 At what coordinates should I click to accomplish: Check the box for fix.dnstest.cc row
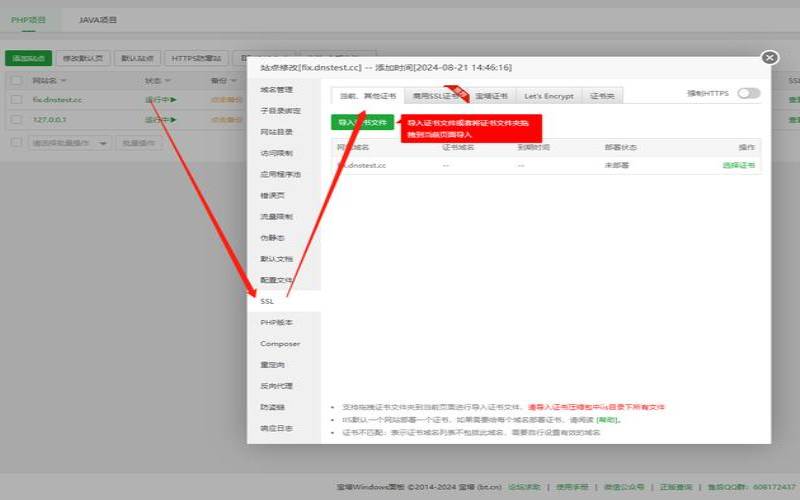16,99
